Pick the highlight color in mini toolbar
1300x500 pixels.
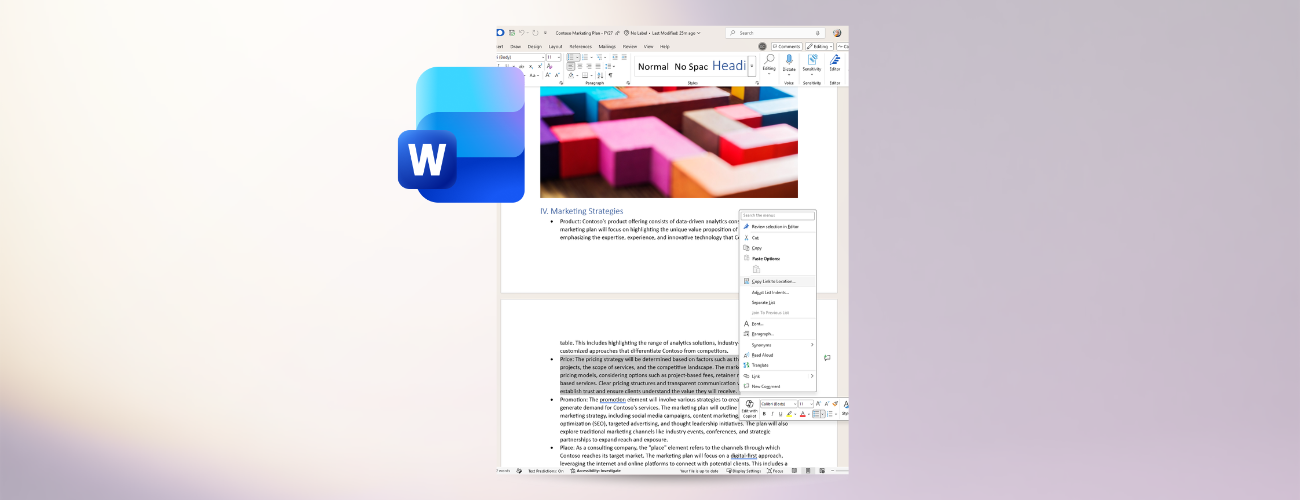pyautogui.click(x=788, y=414)
